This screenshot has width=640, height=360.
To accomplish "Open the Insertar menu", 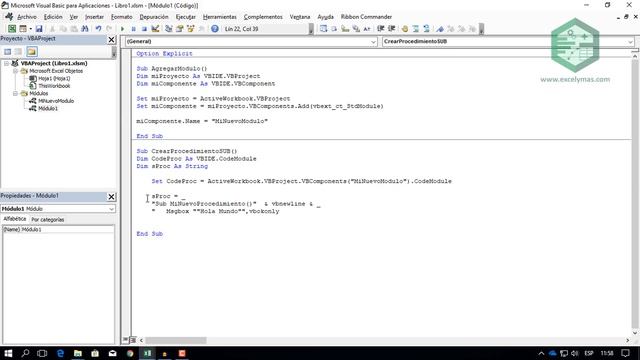I will click(94, 17).
